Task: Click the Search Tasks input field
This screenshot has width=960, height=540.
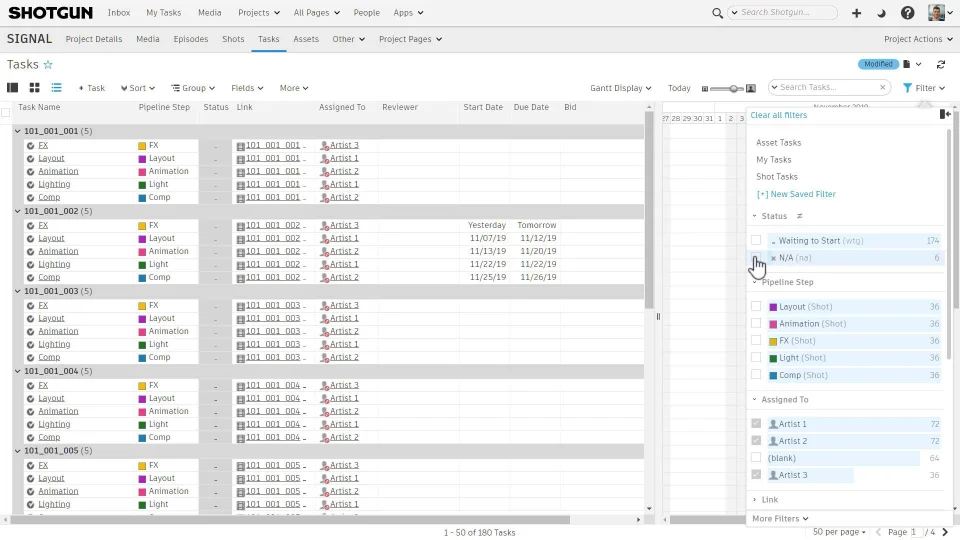Action: point(828,88)
